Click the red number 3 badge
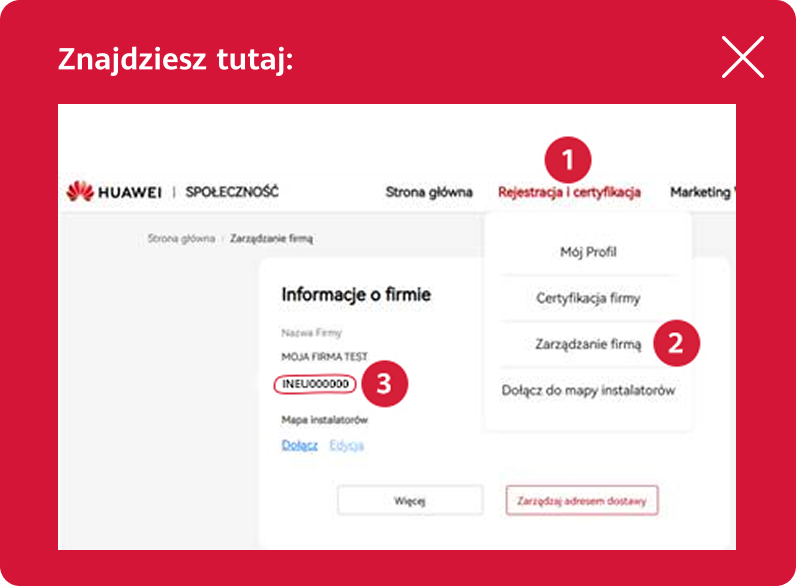This screenshot has height=586, width=796. [x=384, y=384]
